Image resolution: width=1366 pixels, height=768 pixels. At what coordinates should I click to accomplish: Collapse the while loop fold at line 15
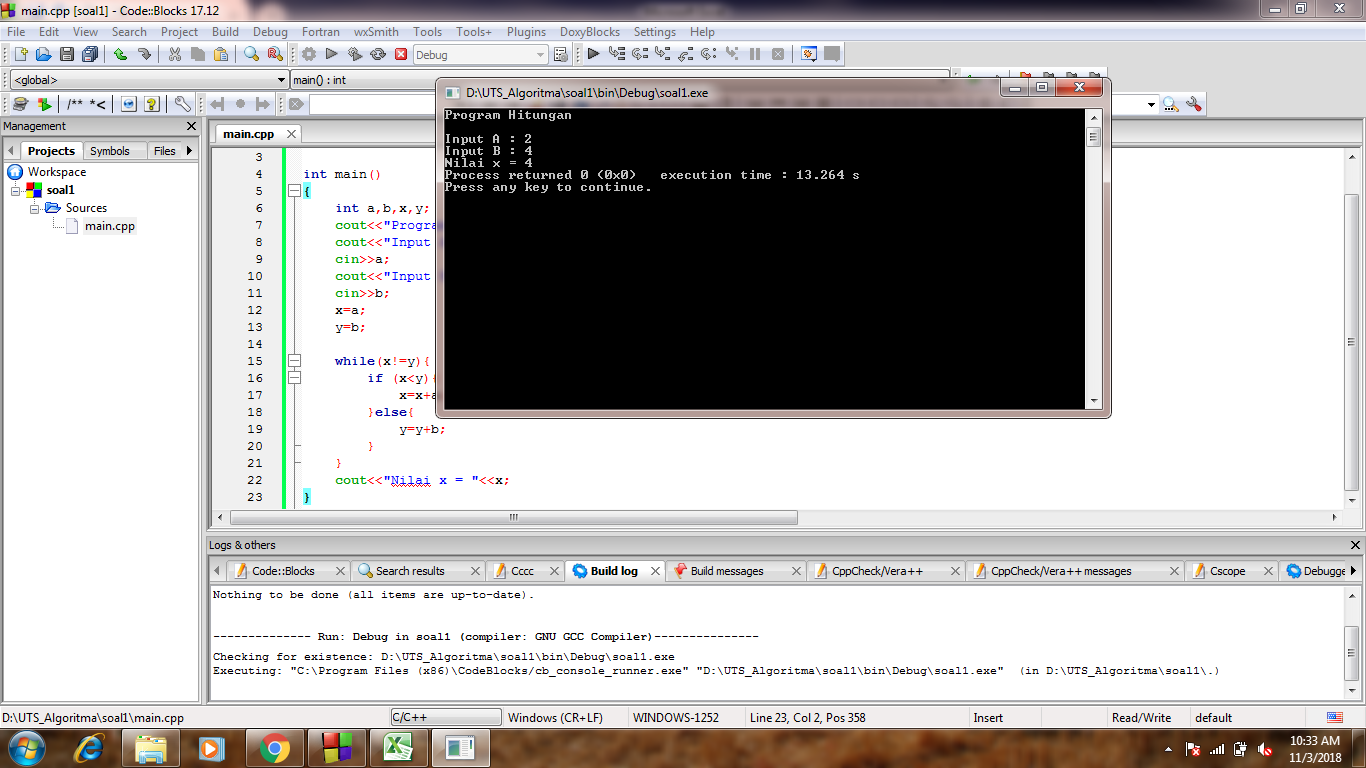[x=294, y=361]
